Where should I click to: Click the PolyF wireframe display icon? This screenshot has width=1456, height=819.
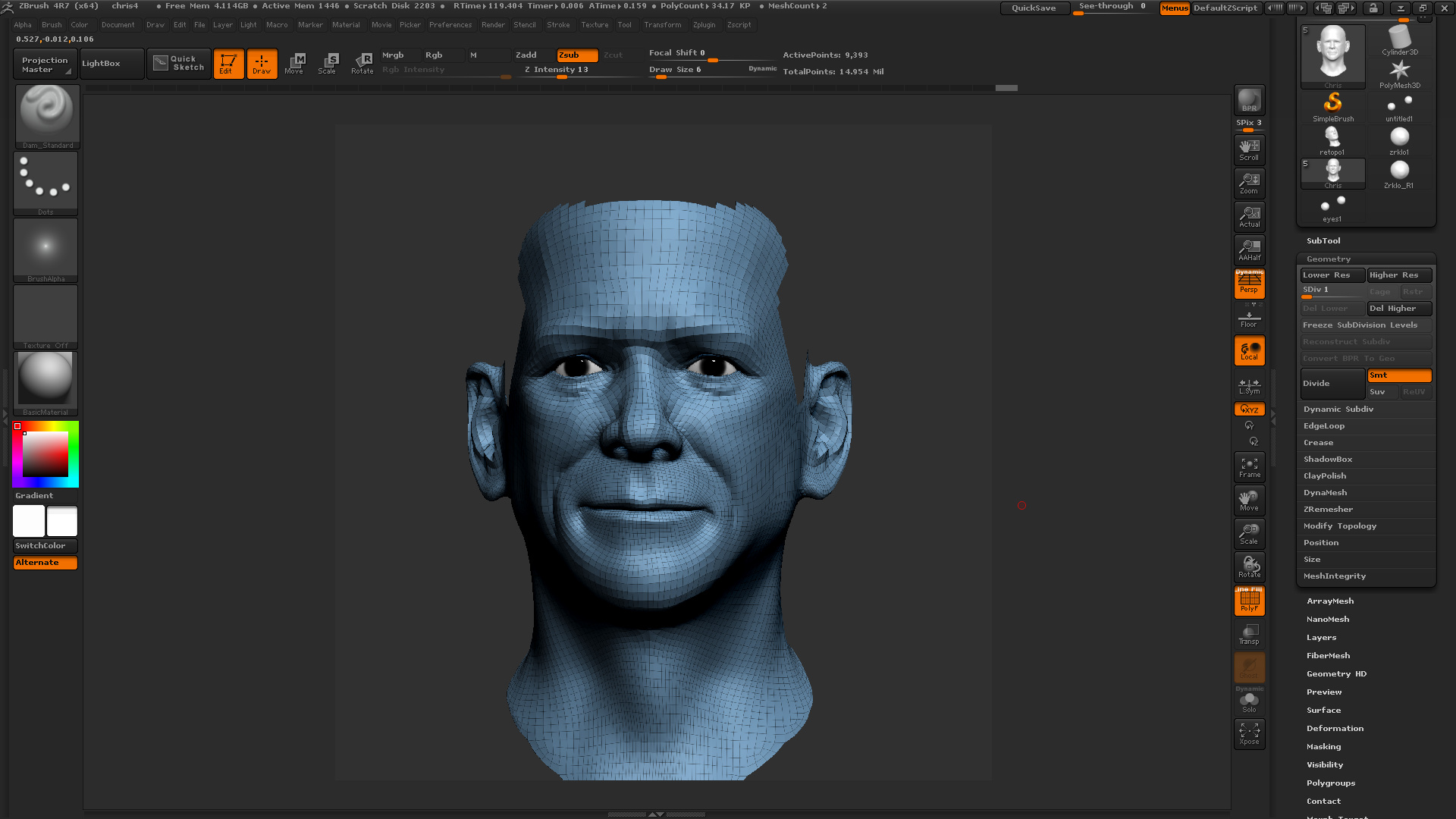(x=1249, y=601)
